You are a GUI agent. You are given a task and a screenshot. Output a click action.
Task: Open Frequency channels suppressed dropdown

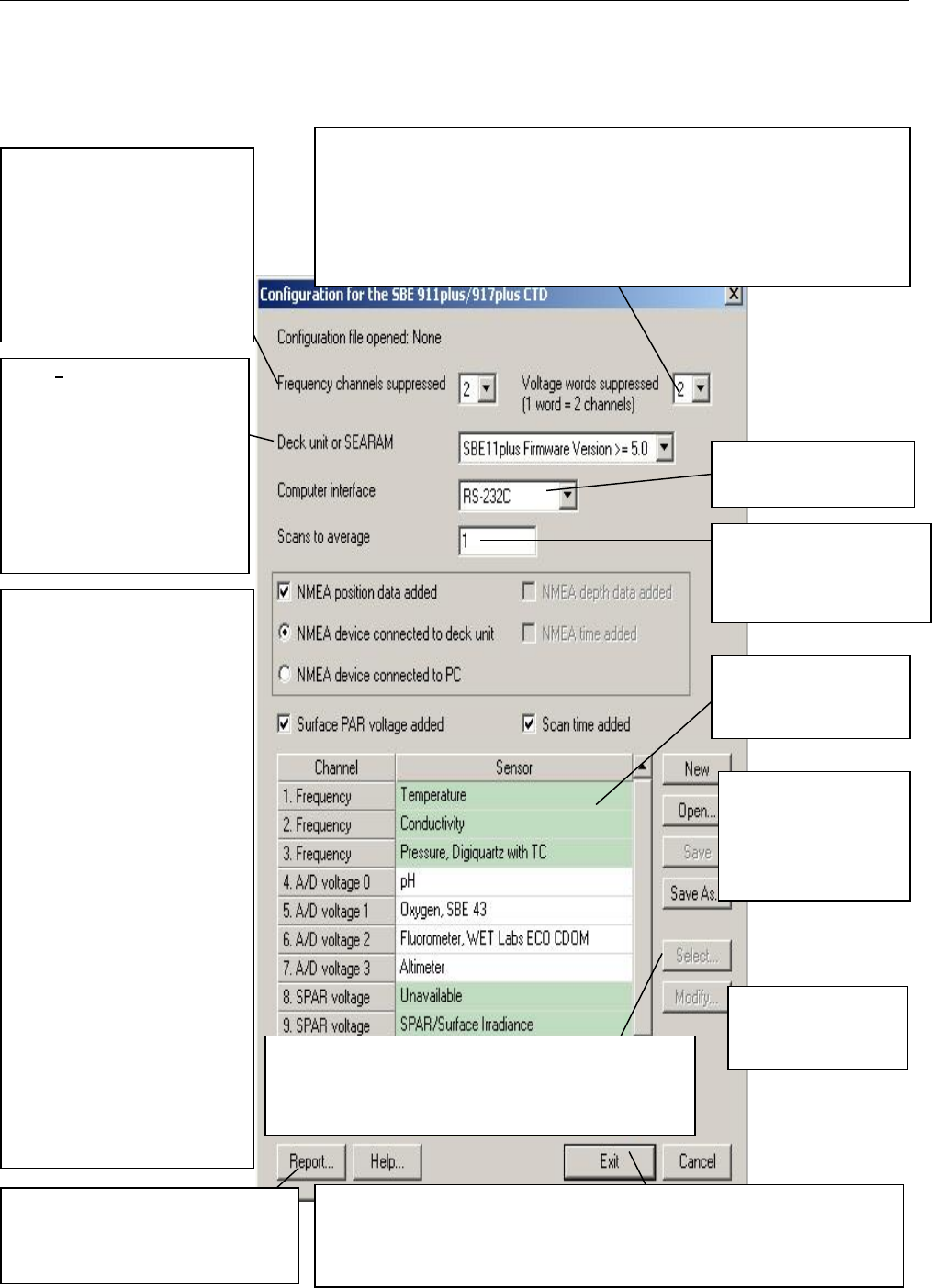(487, 389)
